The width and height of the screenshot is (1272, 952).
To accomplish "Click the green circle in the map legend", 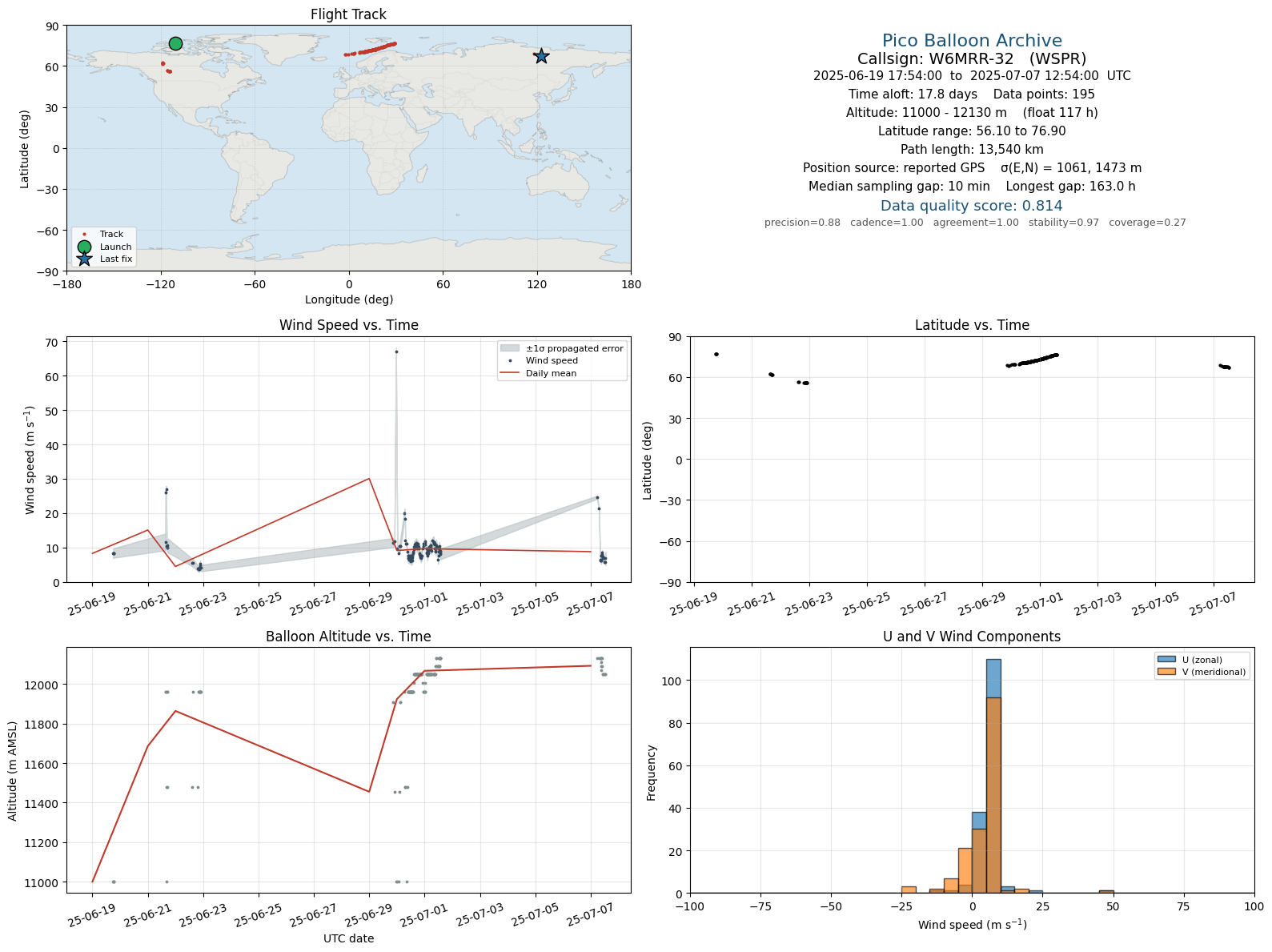I will (x=84, y=247).
